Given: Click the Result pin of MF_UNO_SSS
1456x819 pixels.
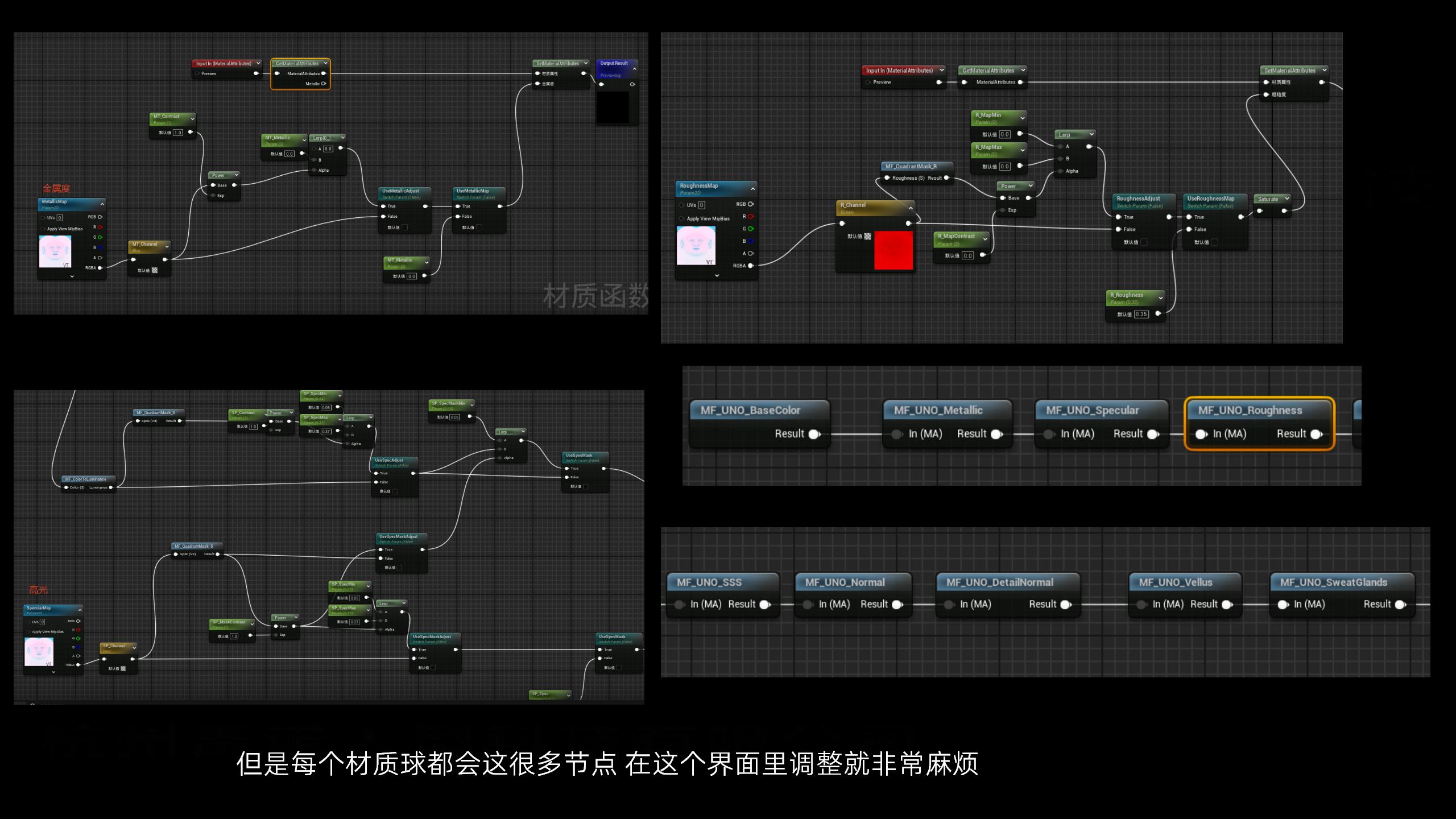Looking at the screenshot, I should (766, 605).
